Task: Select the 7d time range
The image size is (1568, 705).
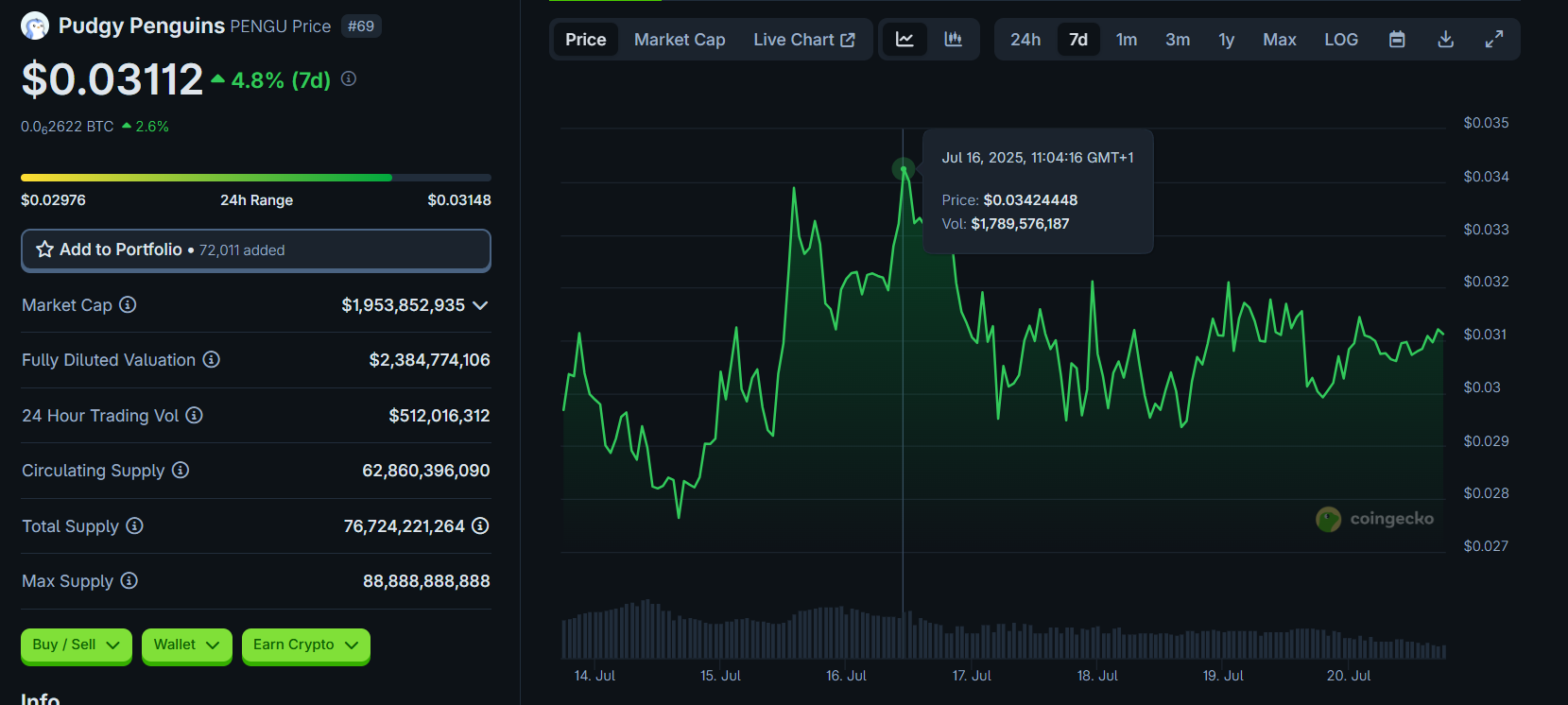Action: [1078, 40]
